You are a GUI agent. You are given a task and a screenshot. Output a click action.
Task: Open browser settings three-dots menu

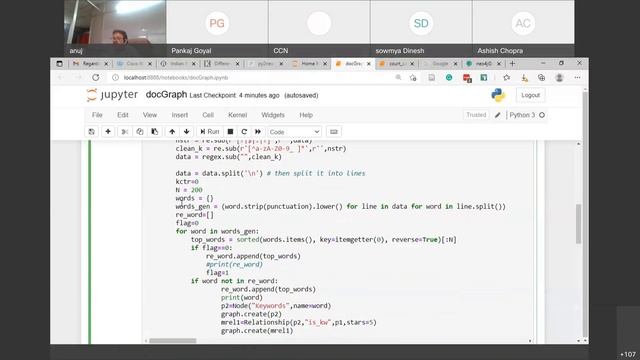tap(577, 78)
